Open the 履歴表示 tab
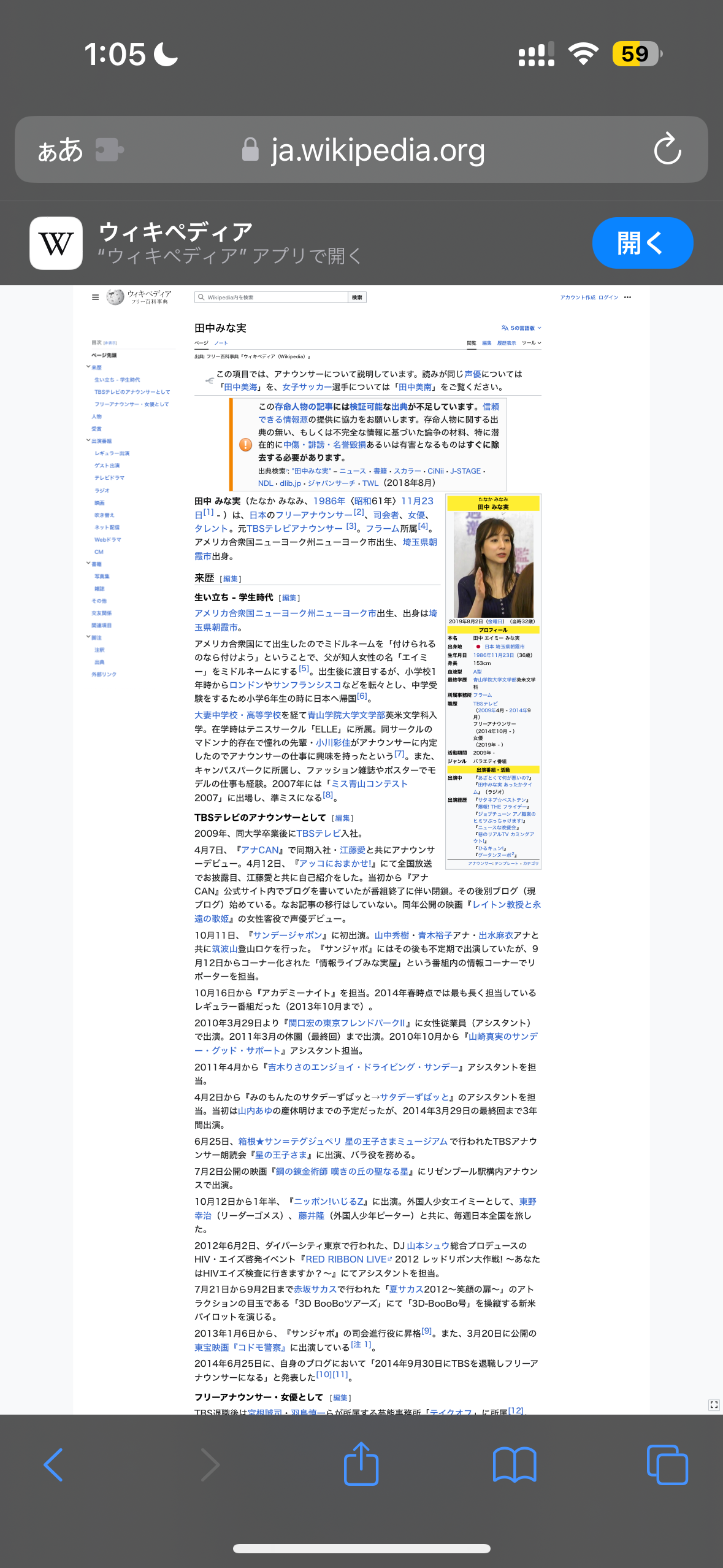723x1568 pixels. [507, 343]
